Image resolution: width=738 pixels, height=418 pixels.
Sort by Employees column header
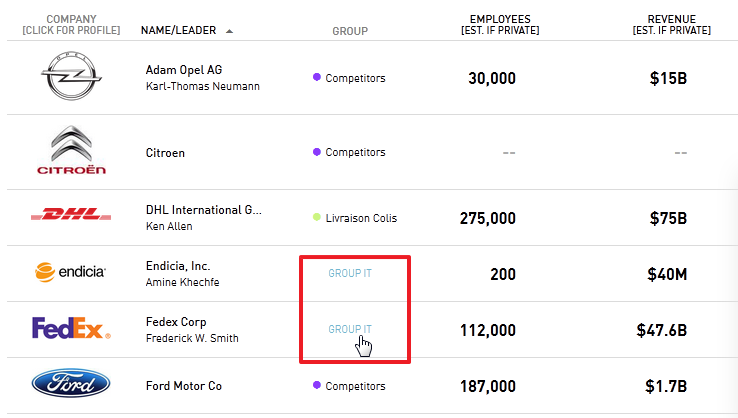500,24
